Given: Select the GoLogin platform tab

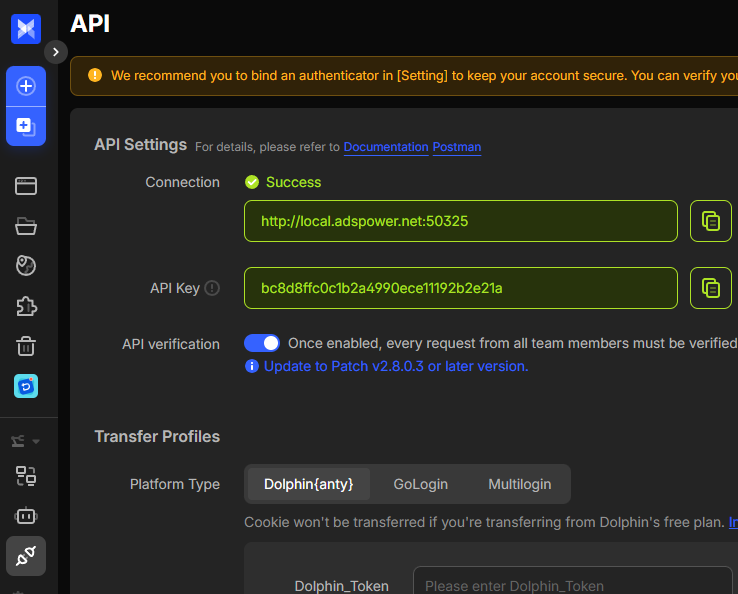Looking at the screenshot, I should (x=420, y=484).
